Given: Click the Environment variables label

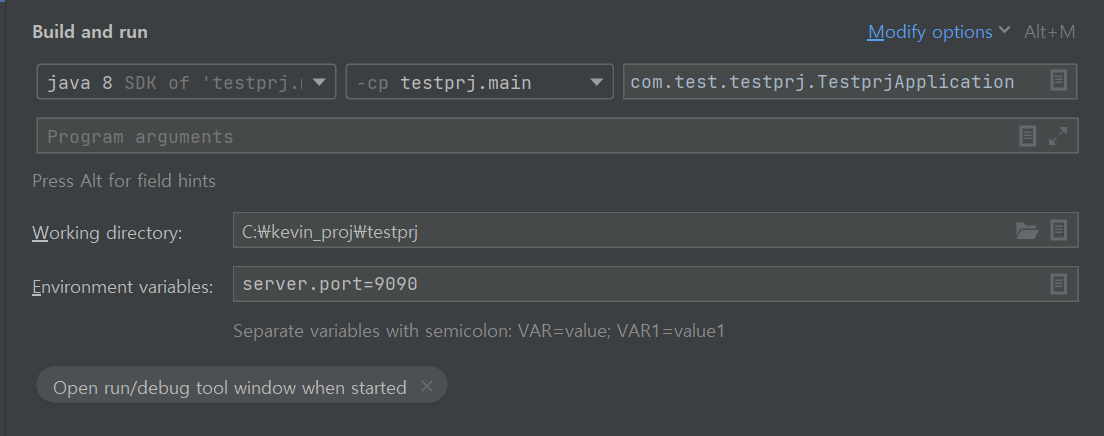Looking at the screenshot, I should [x=123, y=287].
